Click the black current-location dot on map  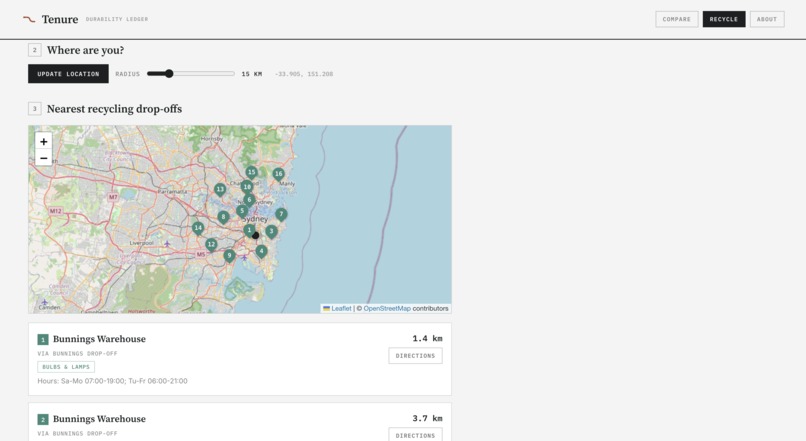point(255,235)
